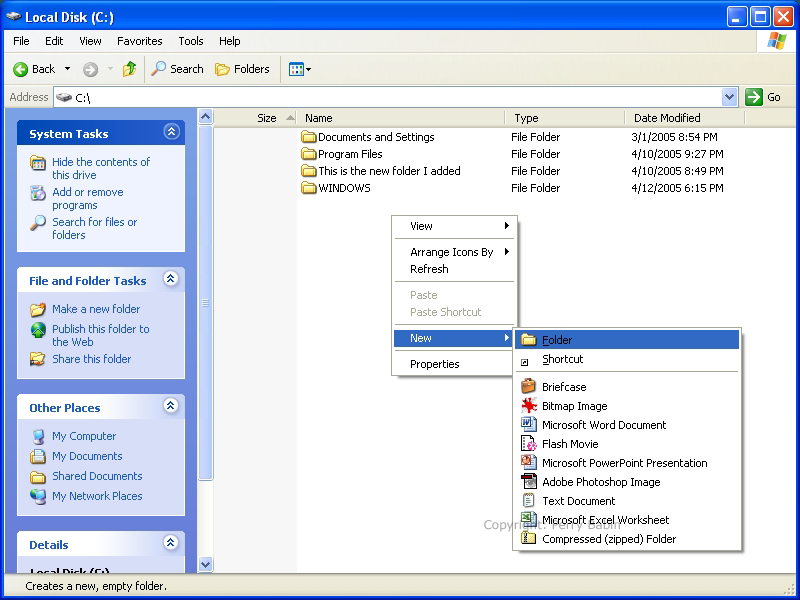Viewport: 800px width, 600px height.
Task: Sort by the Type column header
Action: (x=565, y=118)
